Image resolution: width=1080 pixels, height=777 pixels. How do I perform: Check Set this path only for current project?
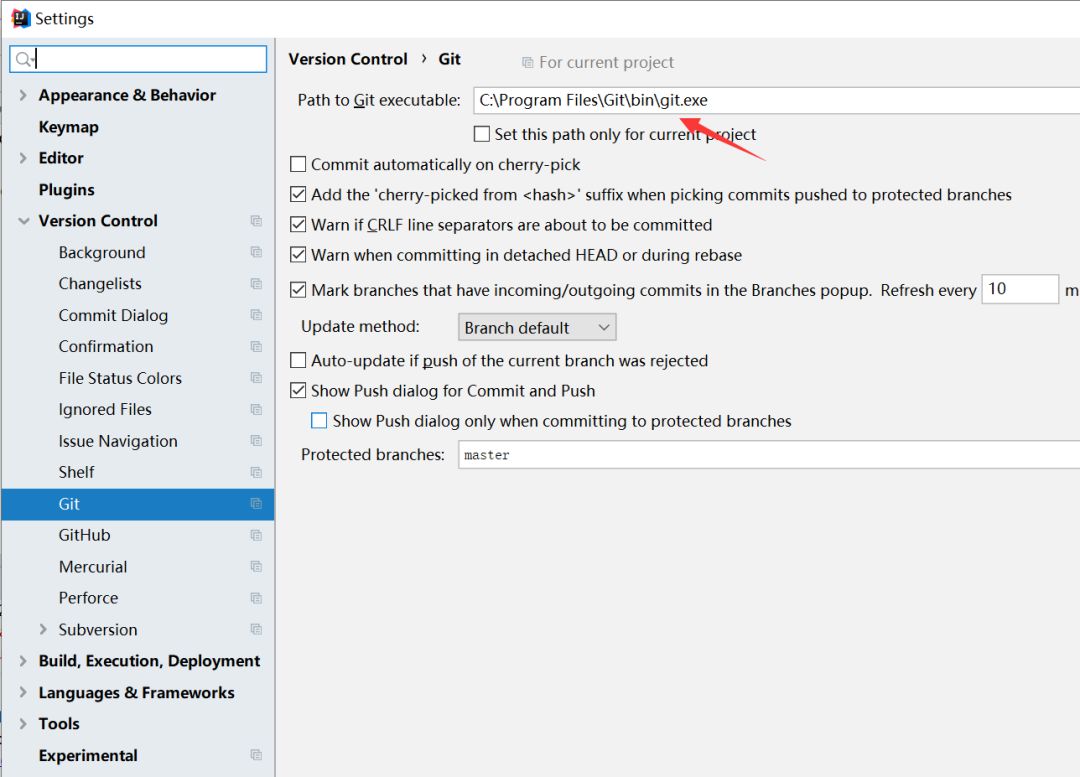tap(482, 134)
